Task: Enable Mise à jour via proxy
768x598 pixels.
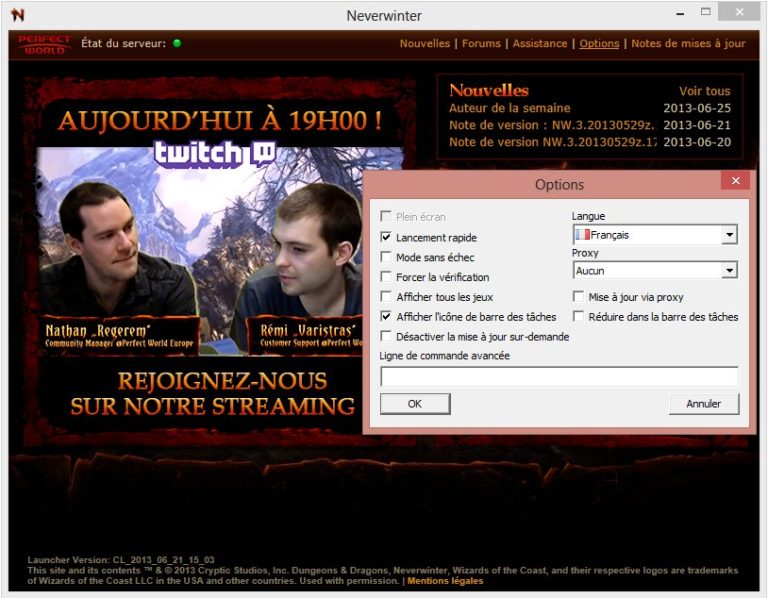Action: point(578,296)
